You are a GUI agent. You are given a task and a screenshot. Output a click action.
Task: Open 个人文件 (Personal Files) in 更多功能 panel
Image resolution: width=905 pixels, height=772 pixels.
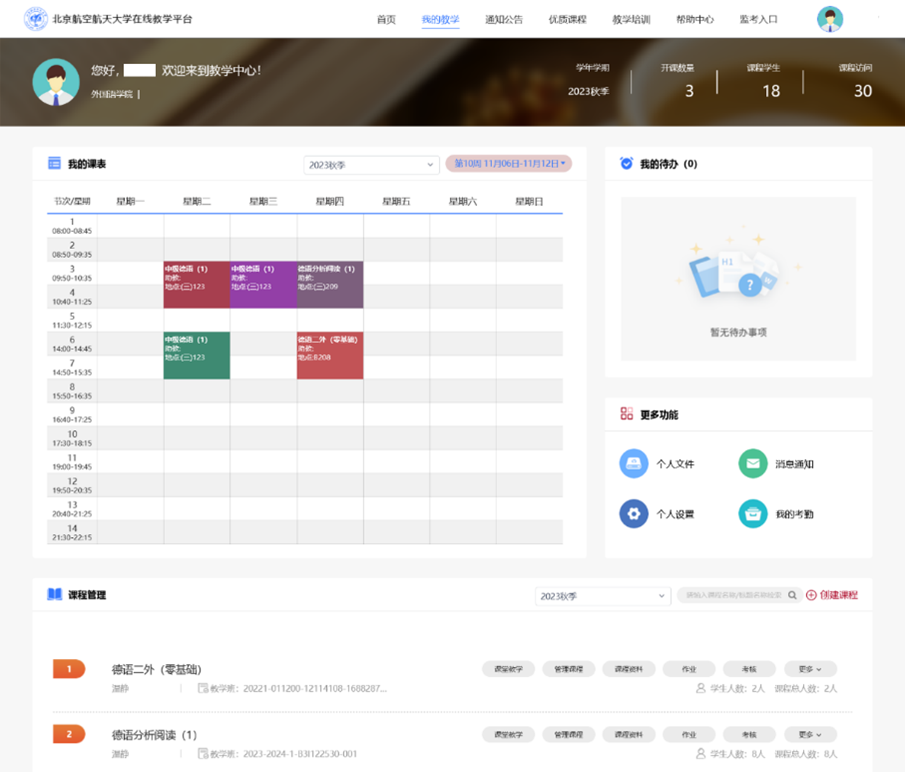pos(634,463)
